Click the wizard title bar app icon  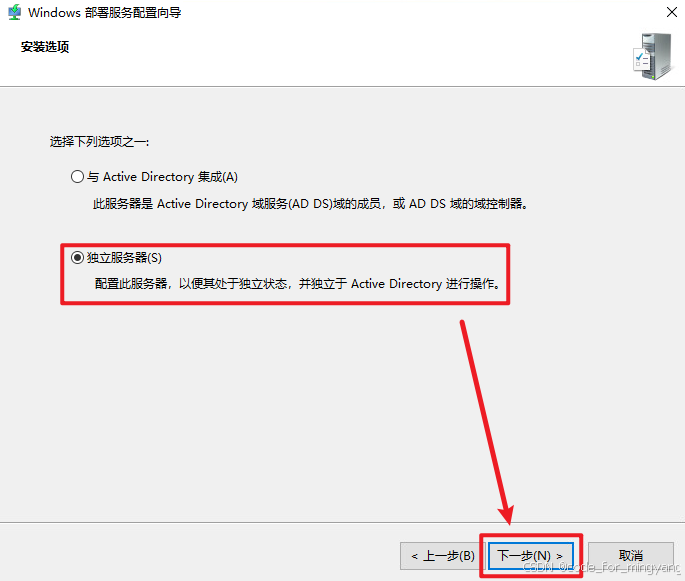coord(14,12)
